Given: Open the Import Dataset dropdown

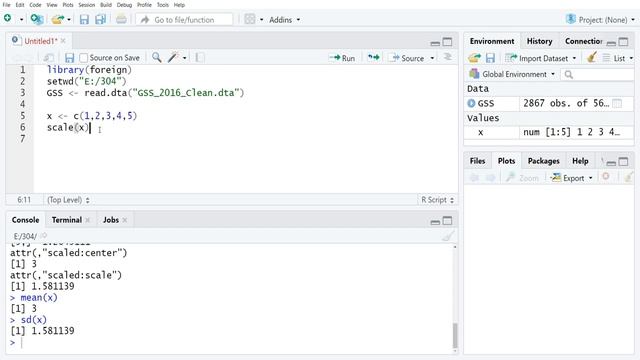Looking at the screenshot, I should click(540, 58).
